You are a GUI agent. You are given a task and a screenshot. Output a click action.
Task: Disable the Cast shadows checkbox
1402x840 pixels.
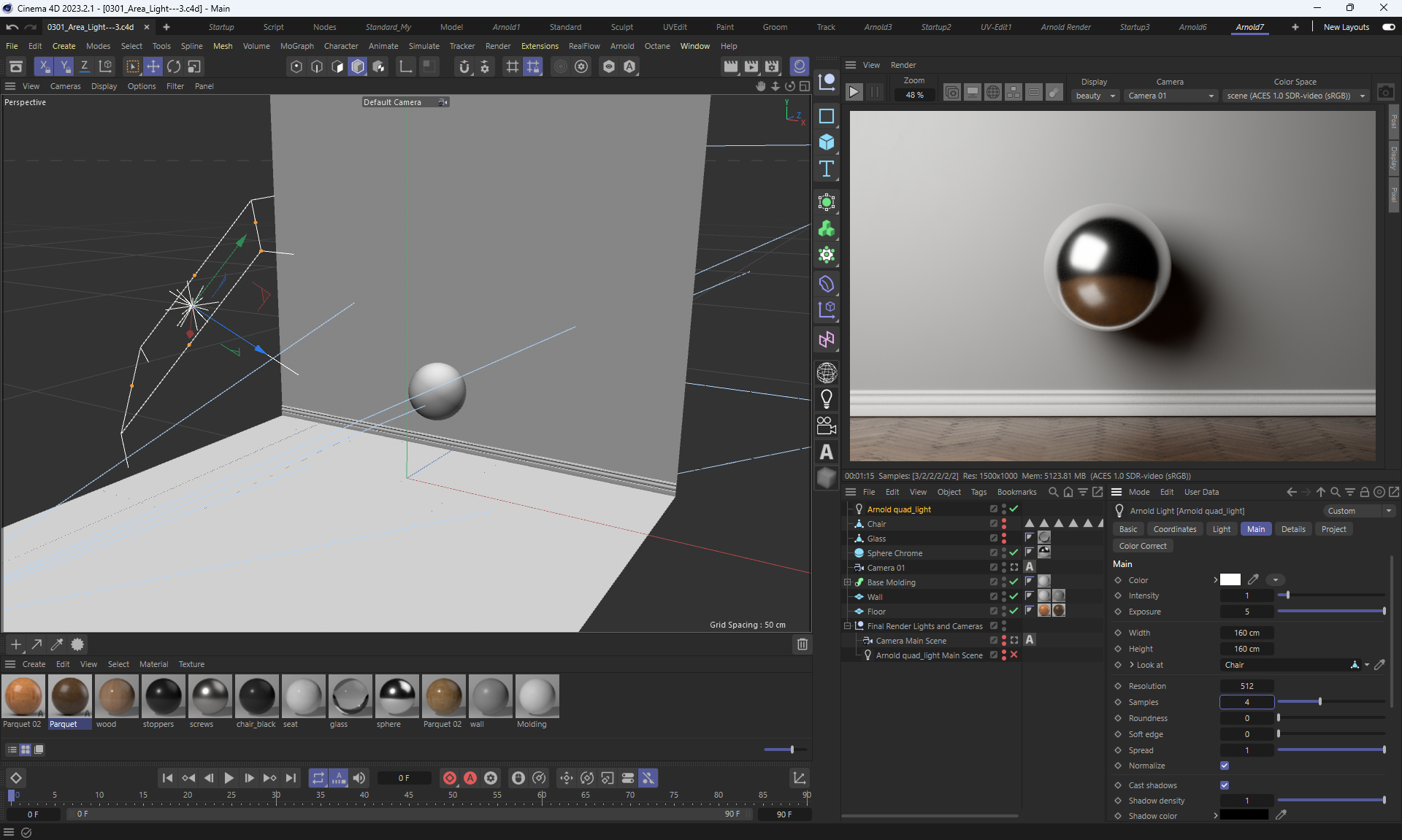click(1225, 785)
